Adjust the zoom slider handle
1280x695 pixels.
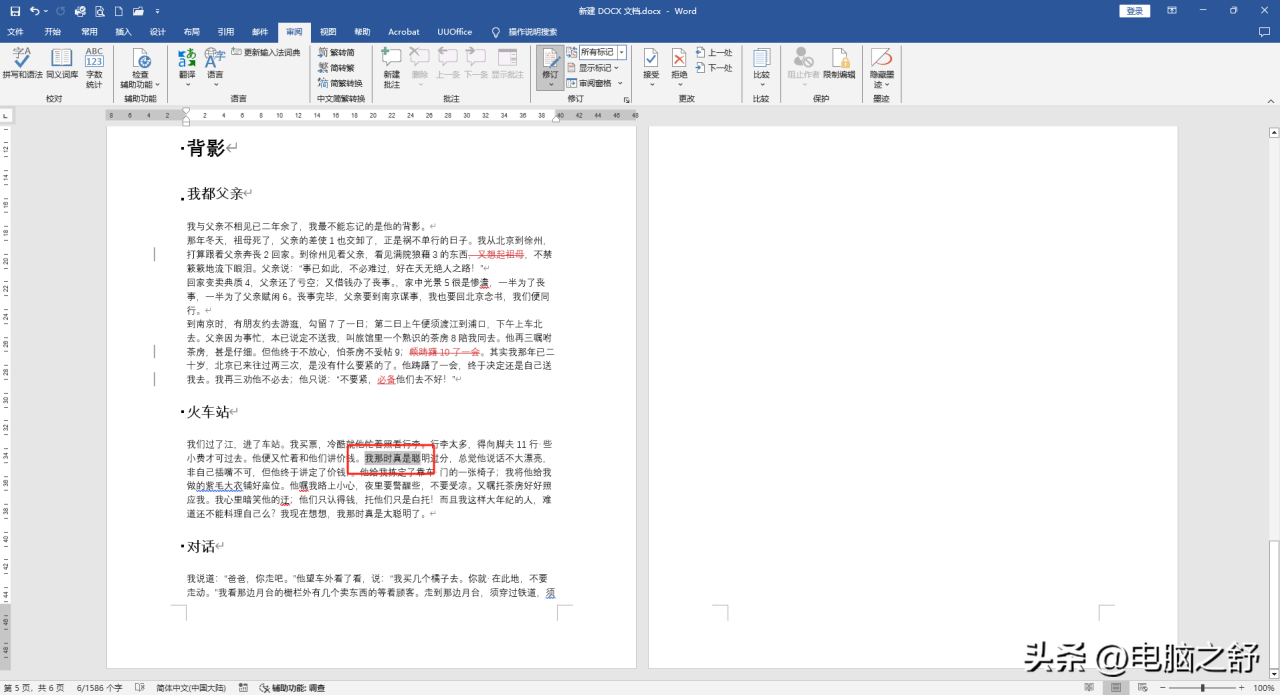[1203, 688]
